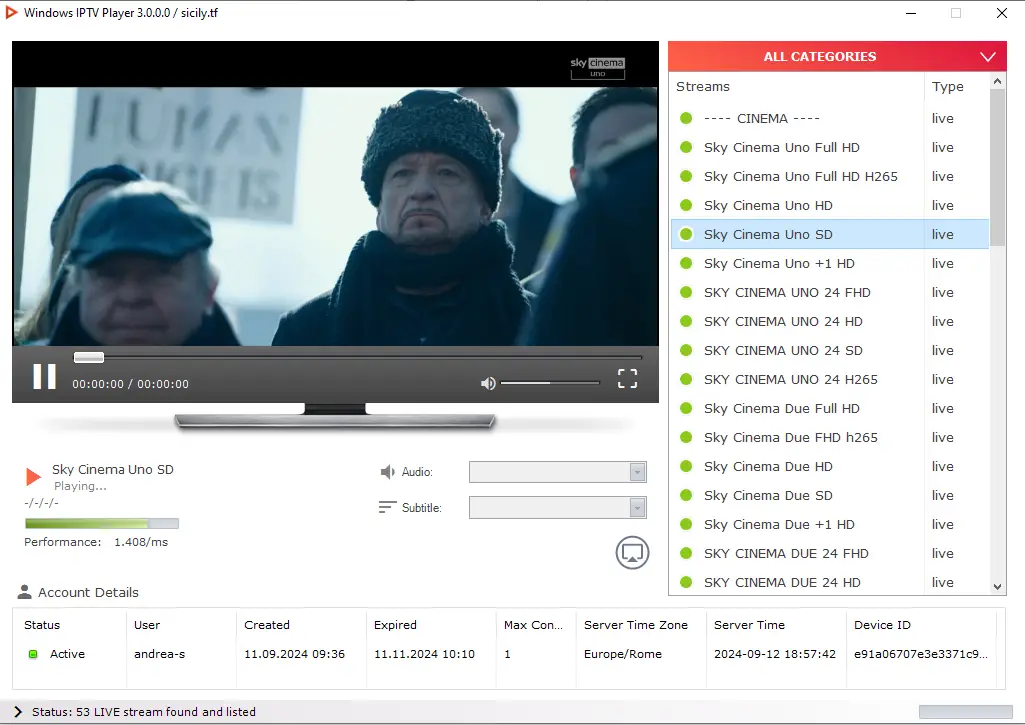This screenshot has height=725, width=1025.
Task: Click the green status dot of Sky Cinema Uno HD
Action: 686,205
